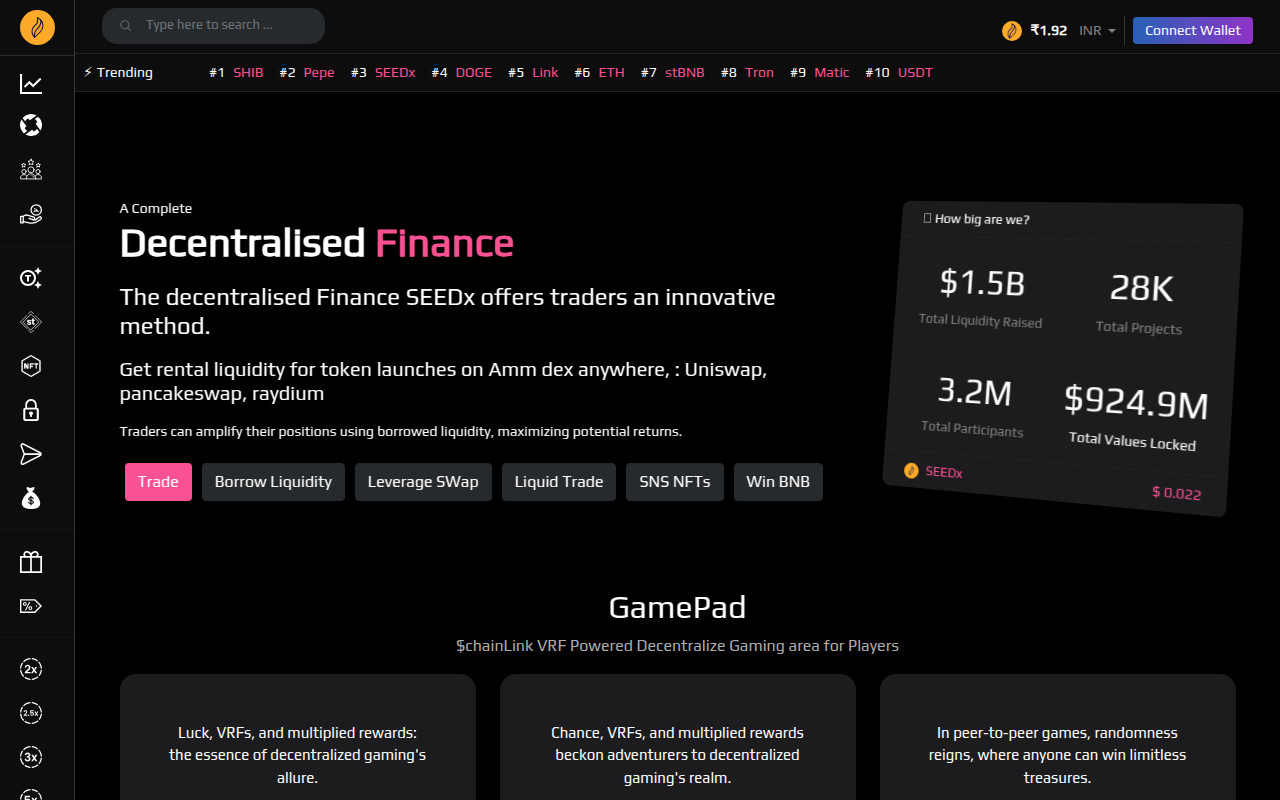Open the 2.5x multiplier game icon
This screenshot has height=800, width=1280.
(31, 714)
